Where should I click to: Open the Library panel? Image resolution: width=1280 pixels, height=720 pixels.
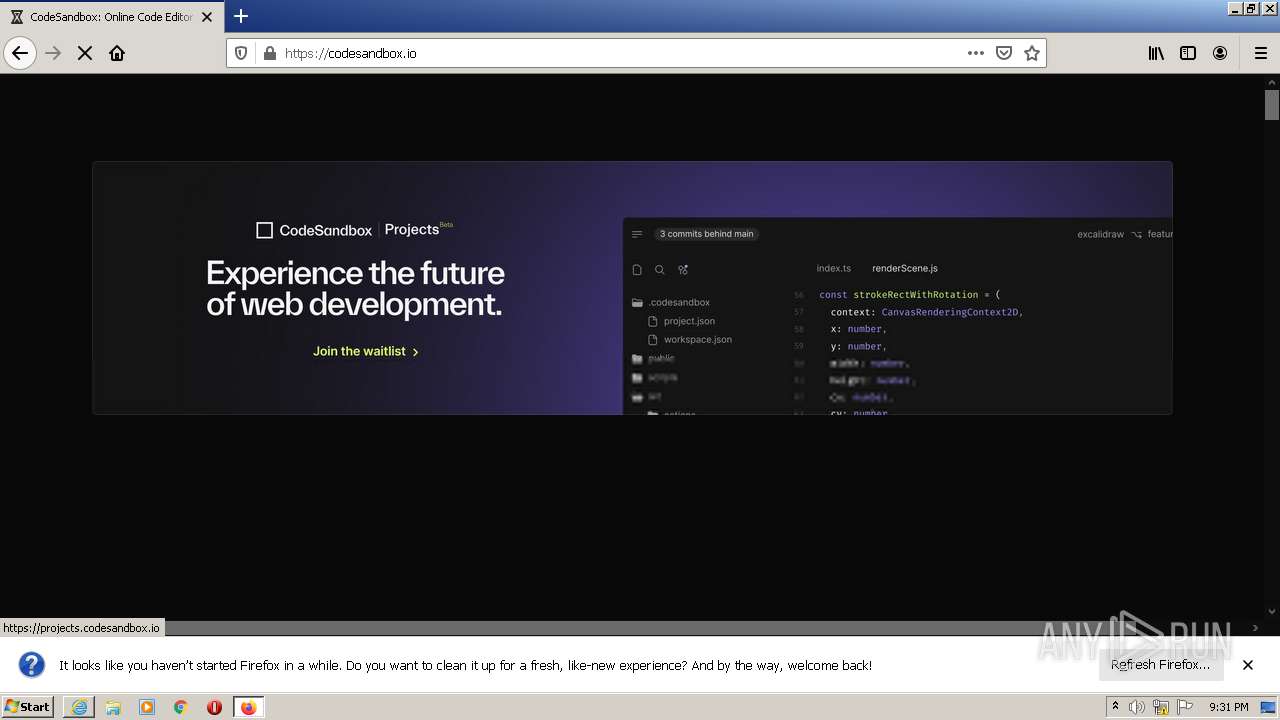[1156, 53]
